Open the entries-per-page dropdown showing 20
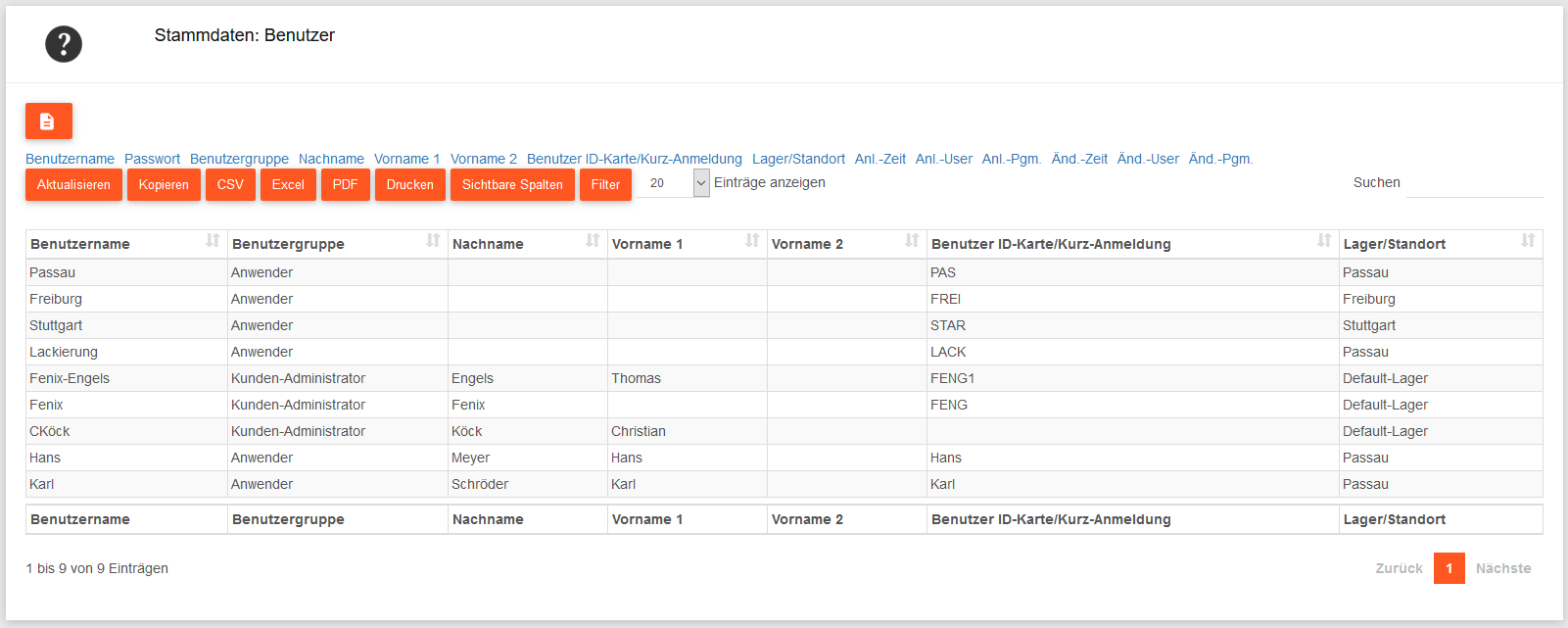 [674, 183]
